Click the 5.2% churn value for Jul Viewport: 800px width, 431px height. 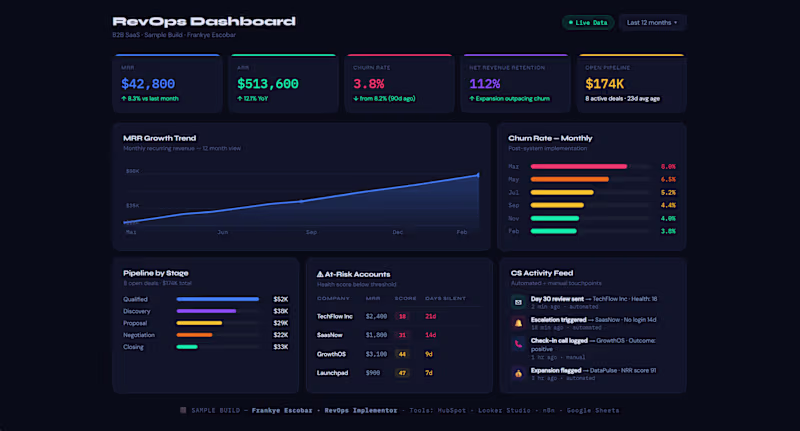pos(668,192)
